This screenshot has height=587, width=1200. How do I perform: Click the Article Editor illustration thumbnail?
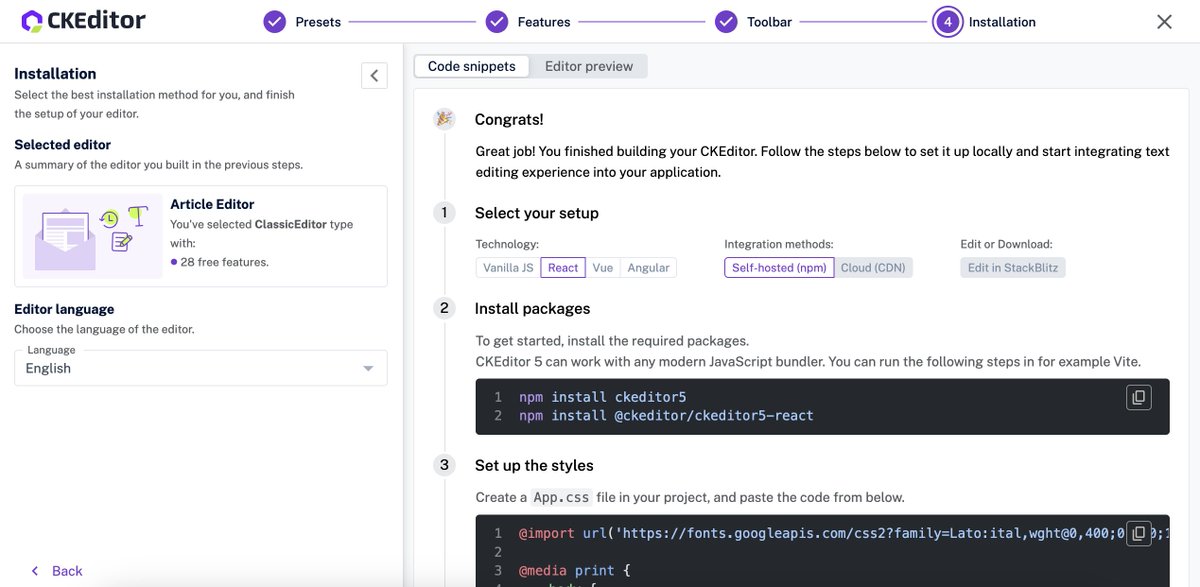click(92, 236)
